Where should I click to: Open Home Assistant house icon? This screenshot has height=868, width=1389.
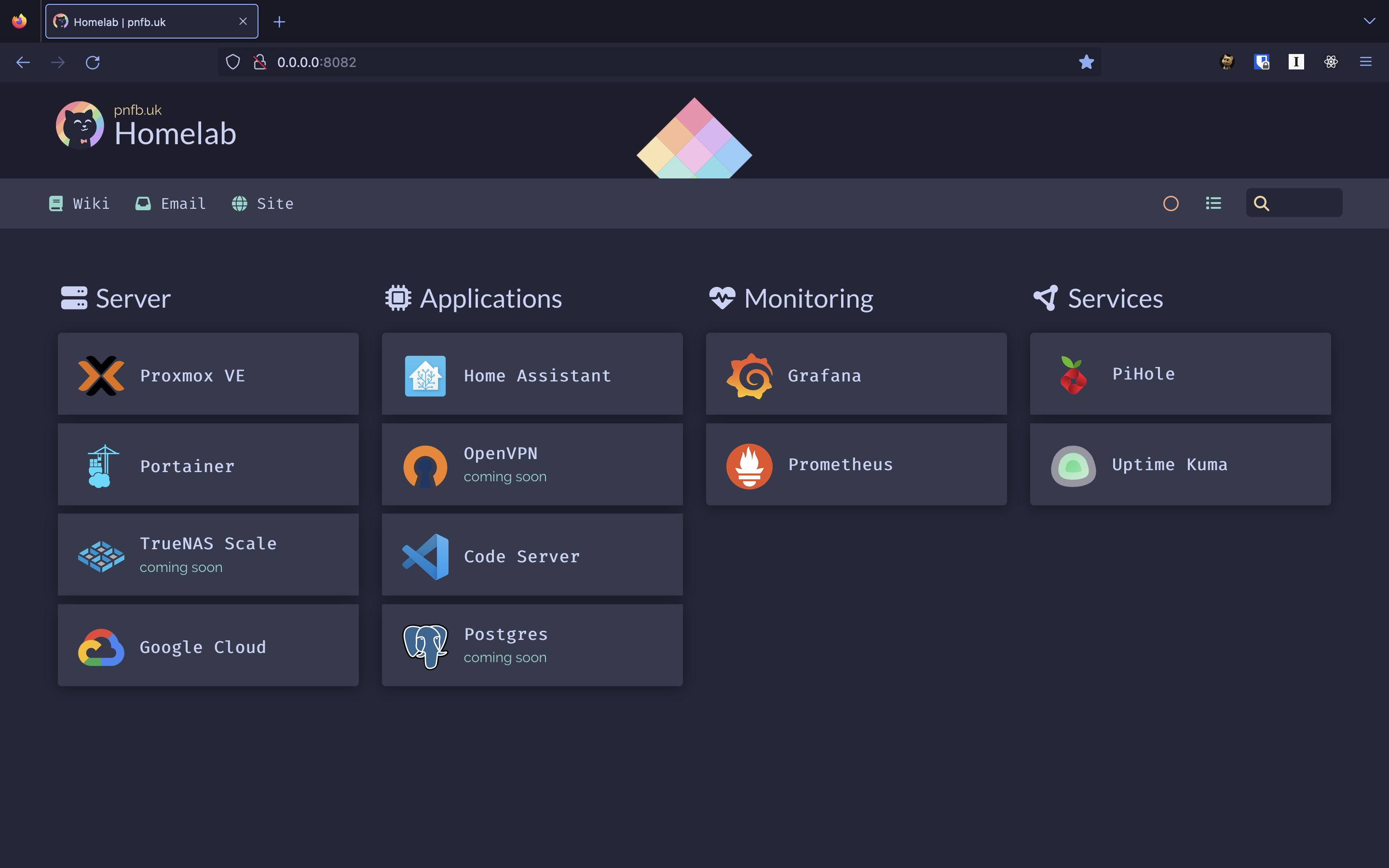(425, 376)
